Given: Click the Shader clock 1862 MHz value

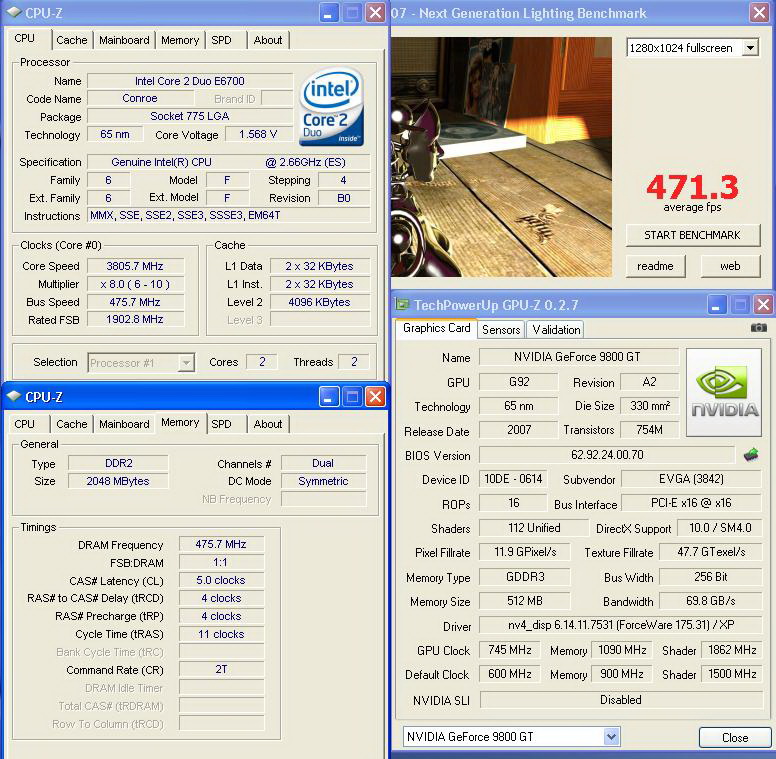Looking at the screenshot, I should tap(732, 650).
